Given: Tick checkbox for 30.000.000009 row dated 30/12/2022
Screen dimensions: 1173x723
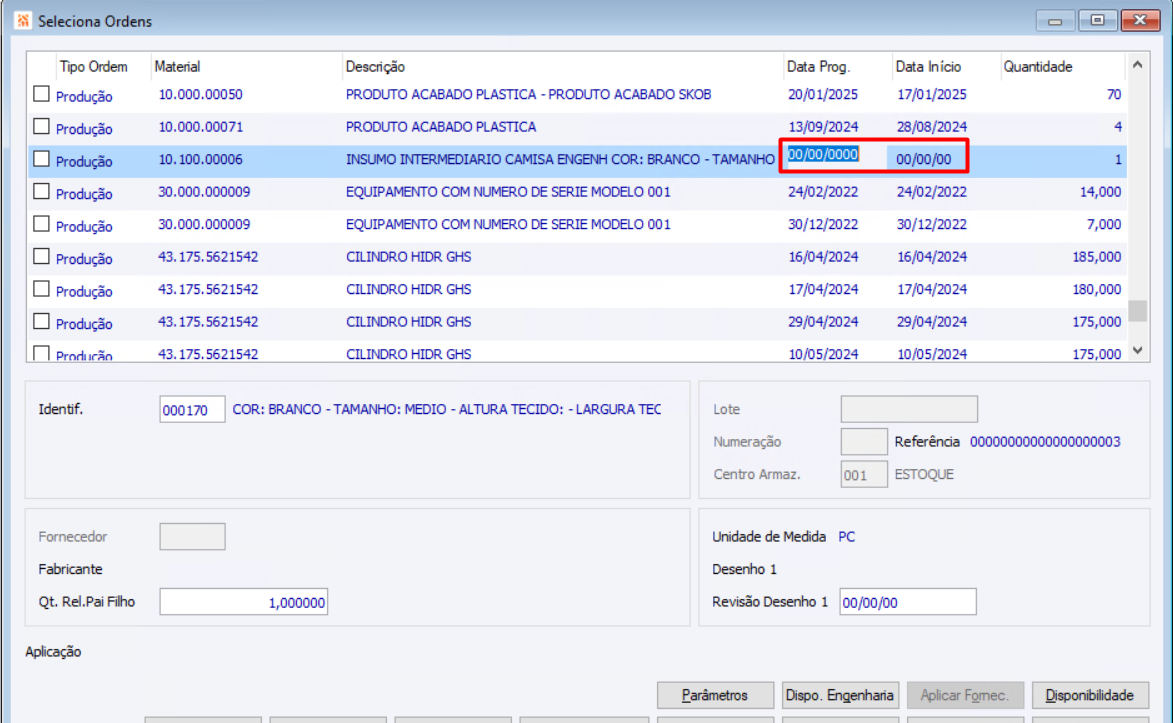Looking at the screenshot, I should (41, 224).
